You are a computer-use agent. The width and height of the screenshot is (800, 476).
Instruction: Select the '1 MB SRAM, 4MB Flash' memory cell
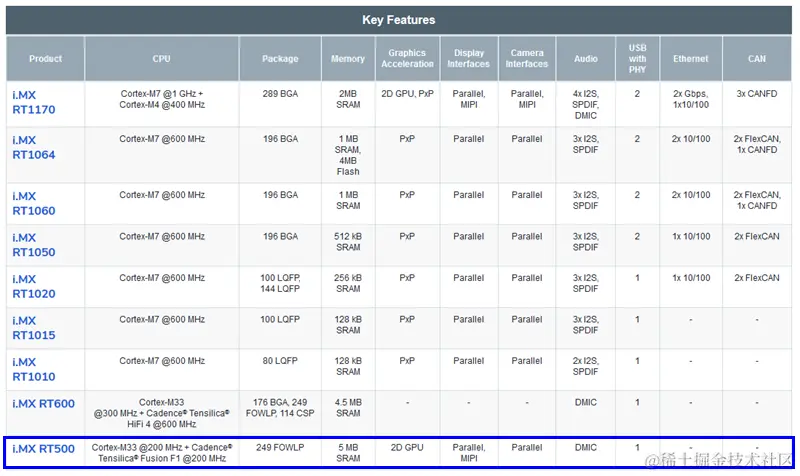[348, 155]
